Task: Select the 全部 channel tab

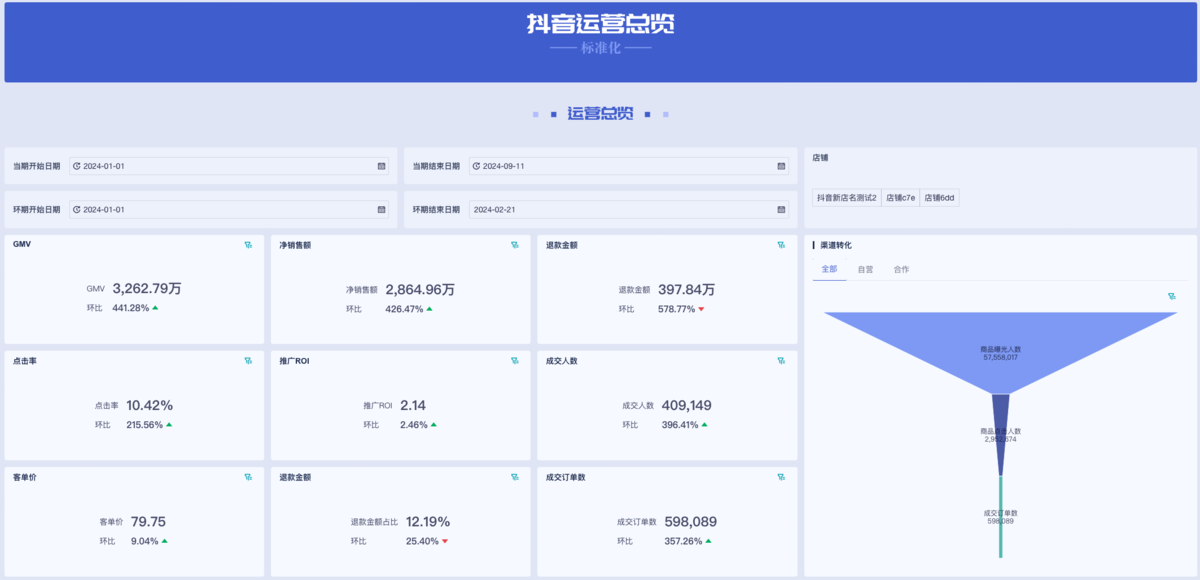Action: (829, 270)
